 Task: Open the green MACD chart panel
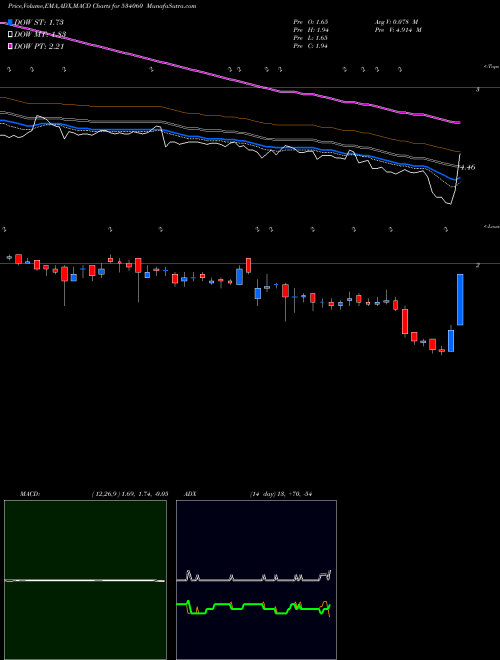click(85, 580)
